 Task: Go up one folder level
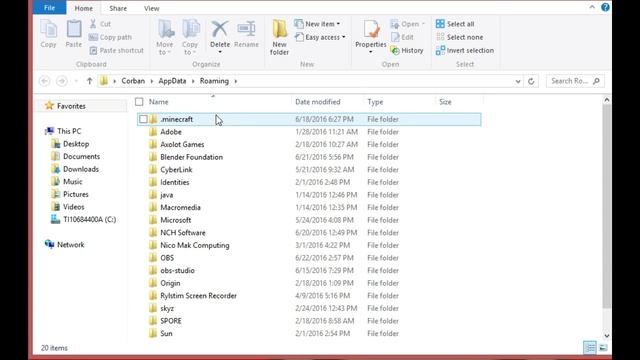tap(89, 81)
